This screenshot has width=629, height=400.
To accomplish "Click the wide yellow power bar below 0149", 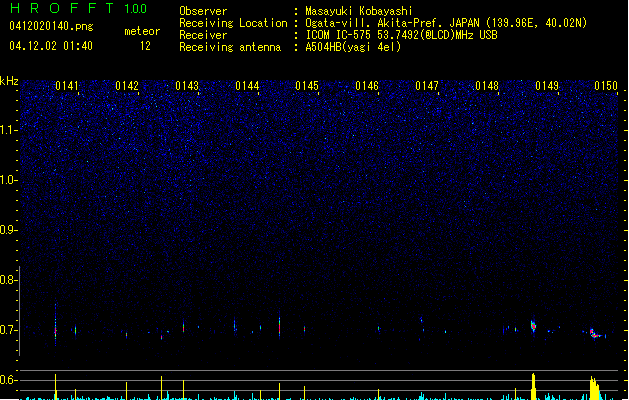I will tap(533, 386).
